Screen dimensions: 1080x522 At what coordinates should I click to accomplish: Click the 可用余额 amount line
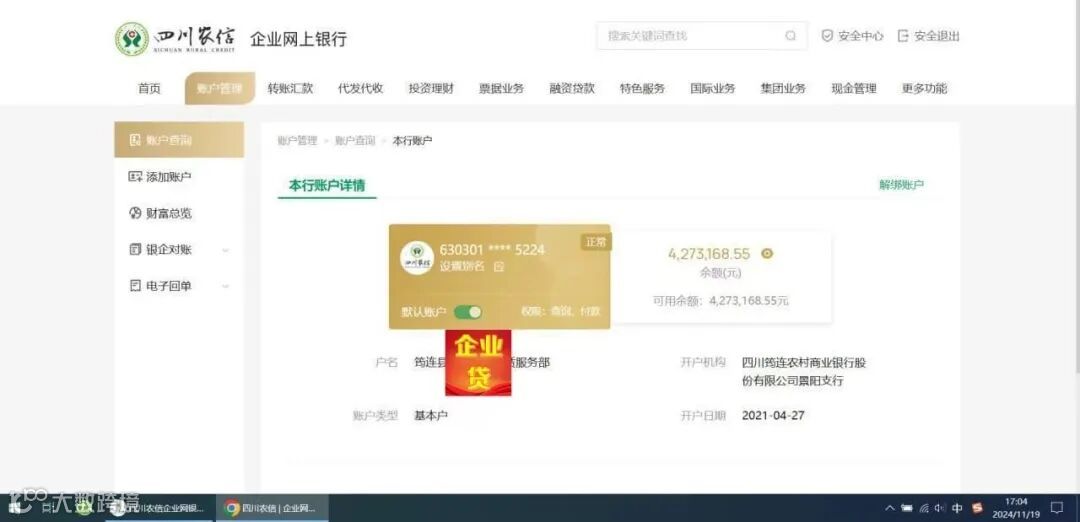click(720, 301)
